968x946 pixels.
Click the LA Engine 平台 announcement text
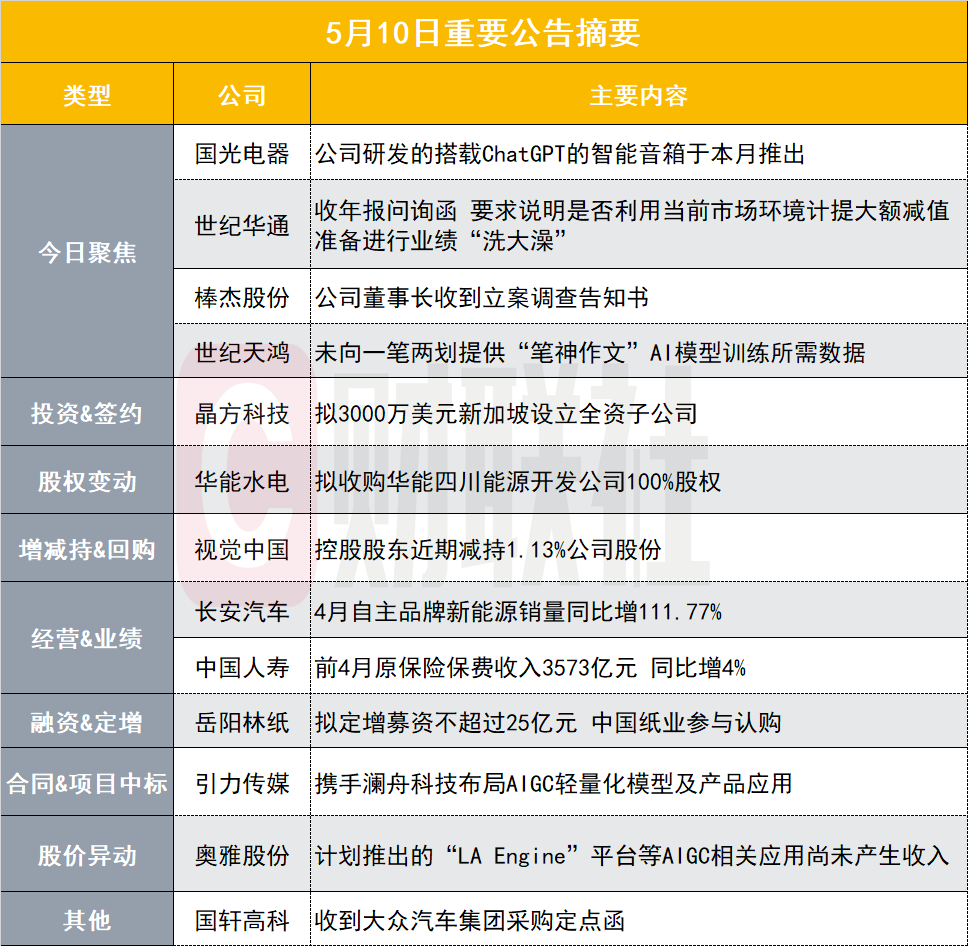(x=632, y=855)
